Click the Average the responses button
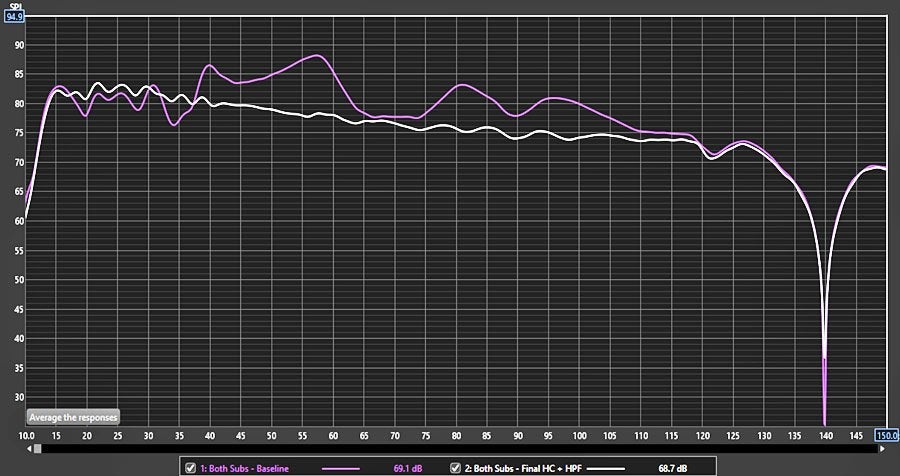Image resolution: width=900 pixels, height=476 pixels. pyautogui.click(x=73, y=417)
